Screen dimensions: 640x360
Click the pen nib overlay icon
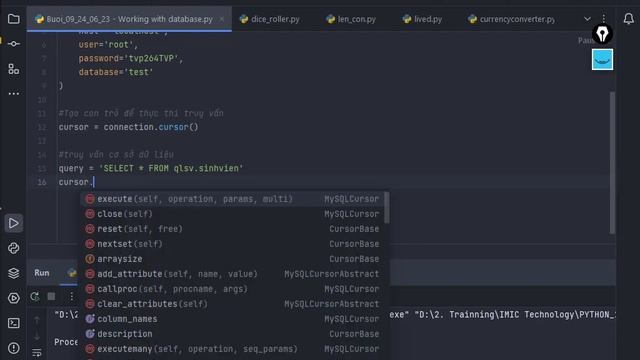pyautogui.click(x=602, y=34)
